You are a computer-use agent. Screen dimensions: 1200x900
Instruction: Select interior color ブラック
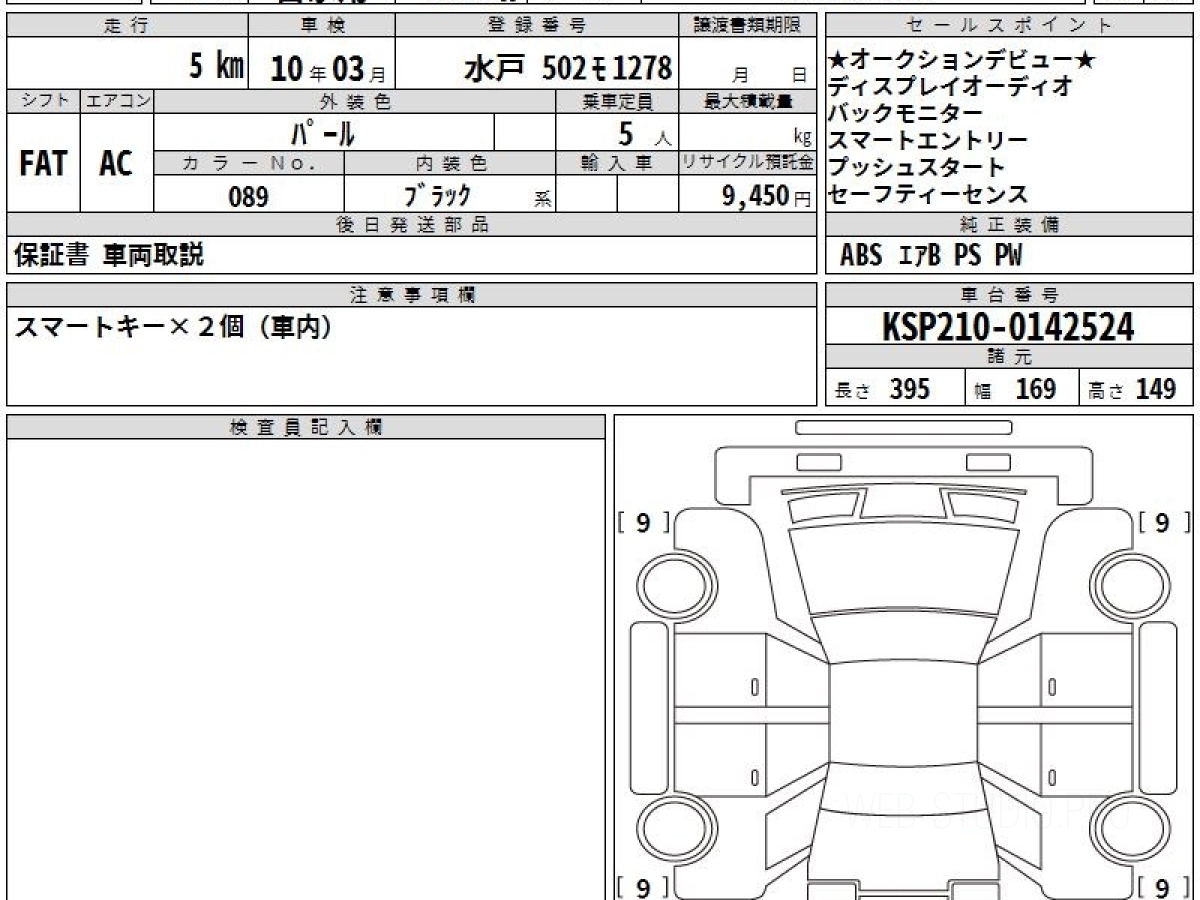point(437,196)
